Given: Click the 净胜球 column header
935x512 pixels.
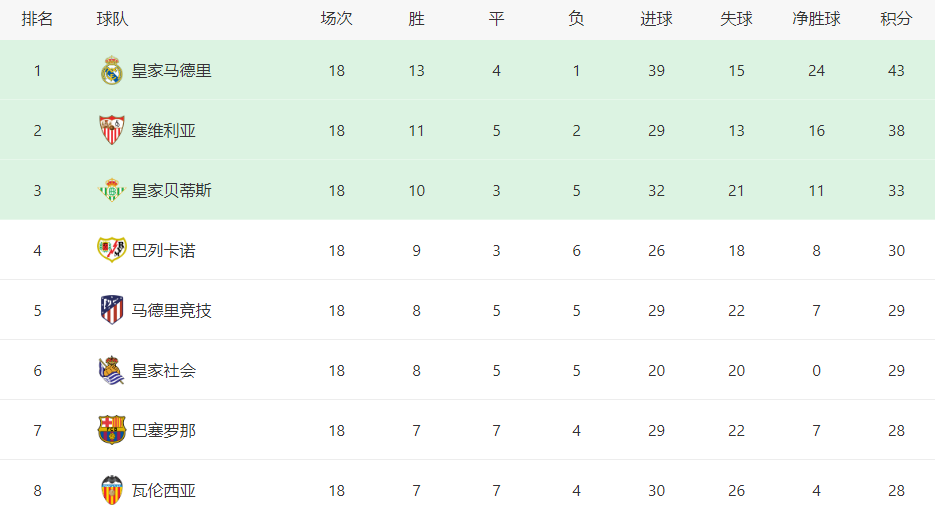Looking at the screenshot, I should click(816, 19).
